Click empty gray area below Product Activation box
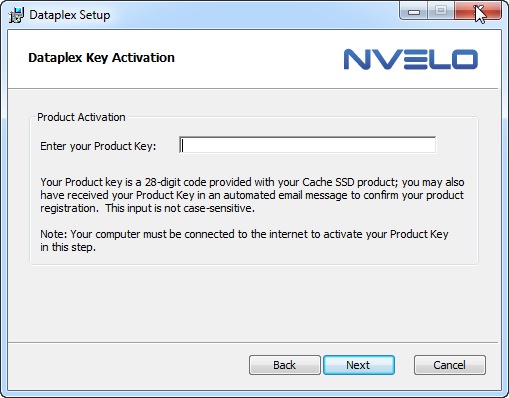Viewport: 509px width, 398px height. 253,303
